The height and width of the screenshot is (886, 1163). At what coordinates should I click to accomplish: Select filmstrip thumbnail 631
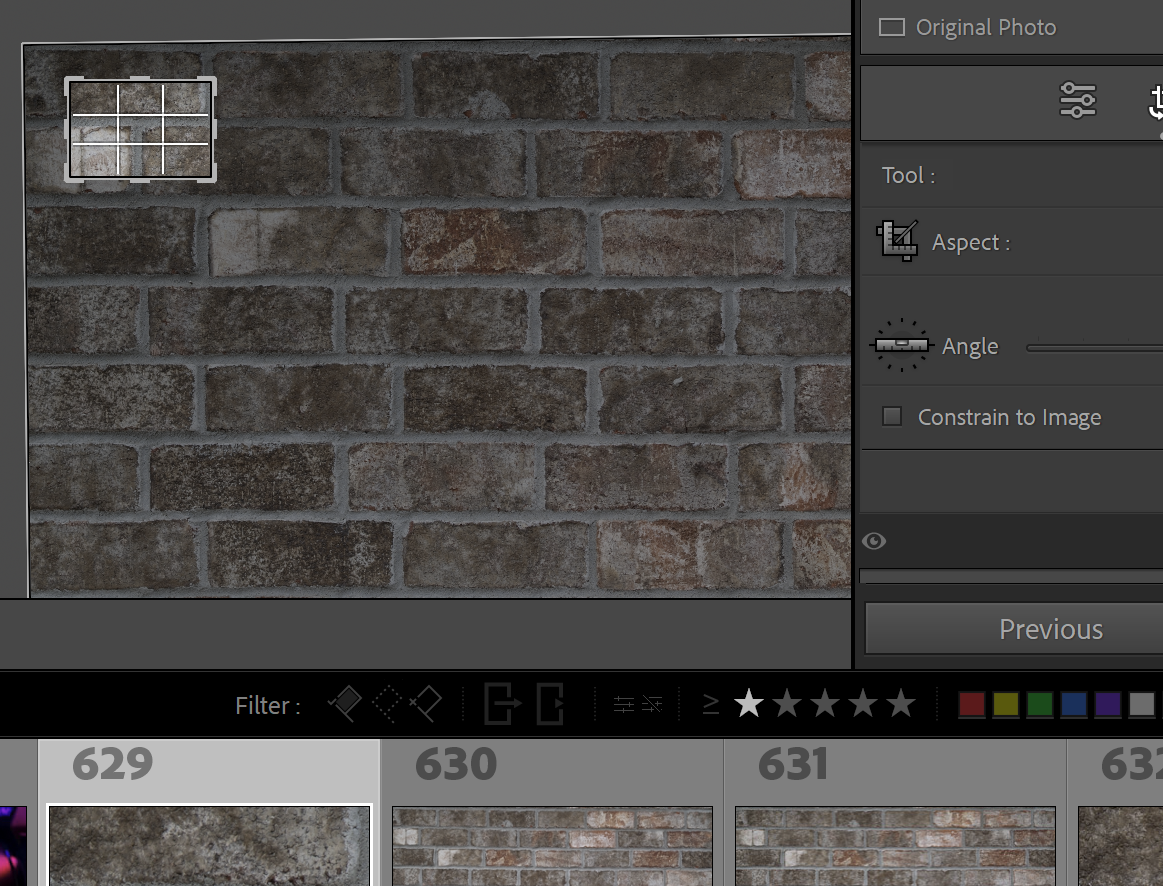[895, 845]
